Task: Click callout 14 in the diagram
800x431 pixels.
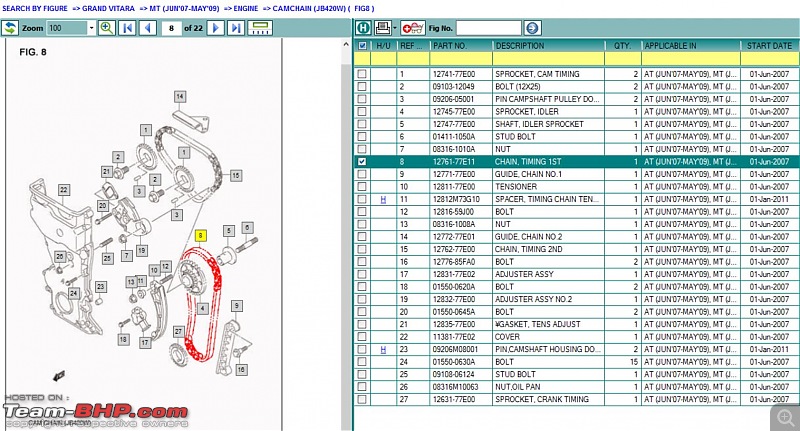Action: 180,96
